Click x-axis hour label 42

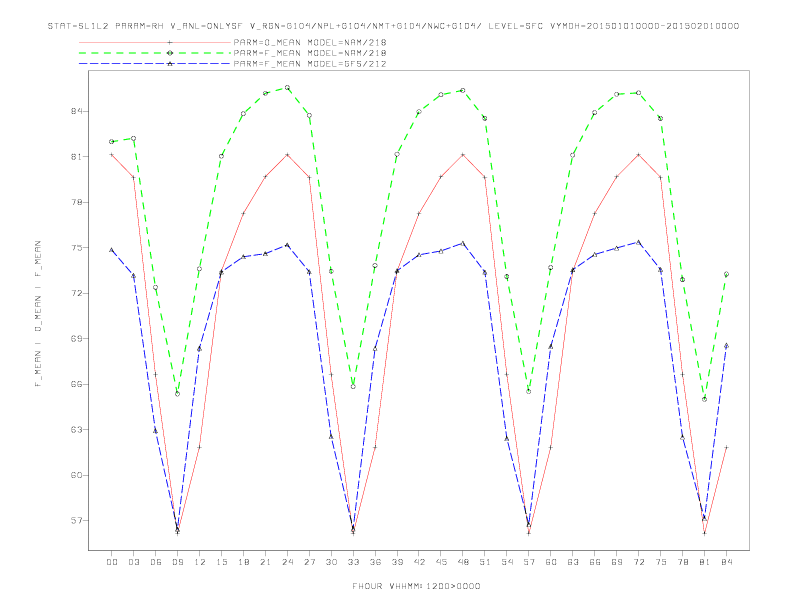coord(419,562)
